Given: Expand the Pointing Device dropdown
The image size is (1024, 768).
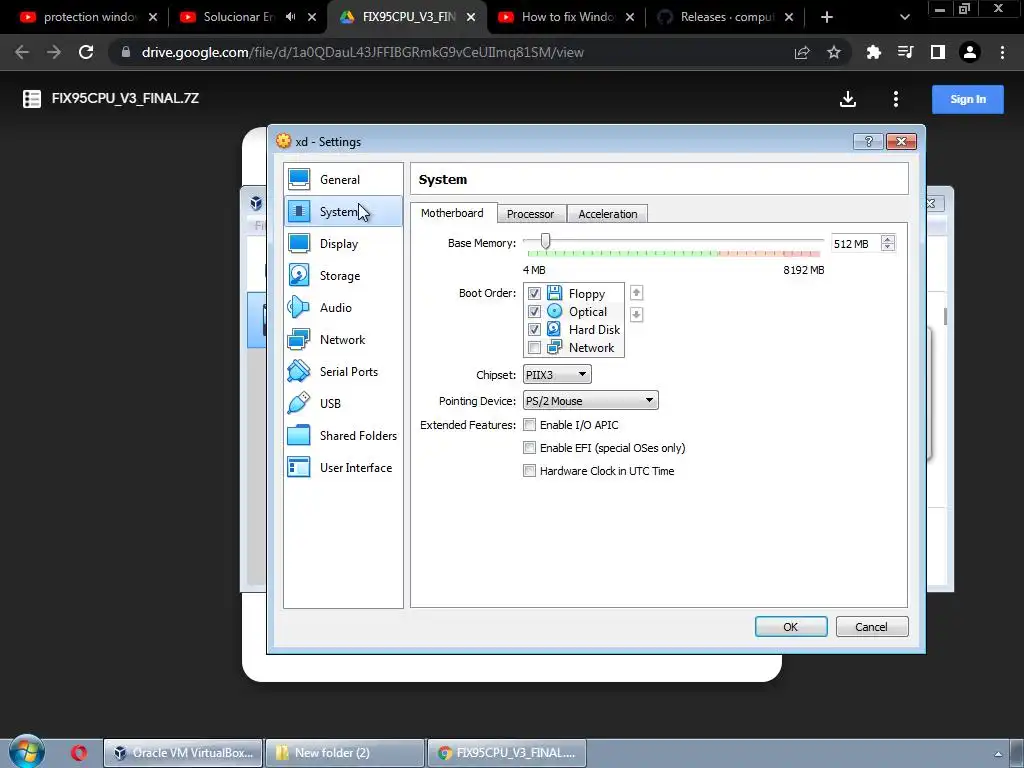Looking at the screenshot, I should (x=590, y=400).
